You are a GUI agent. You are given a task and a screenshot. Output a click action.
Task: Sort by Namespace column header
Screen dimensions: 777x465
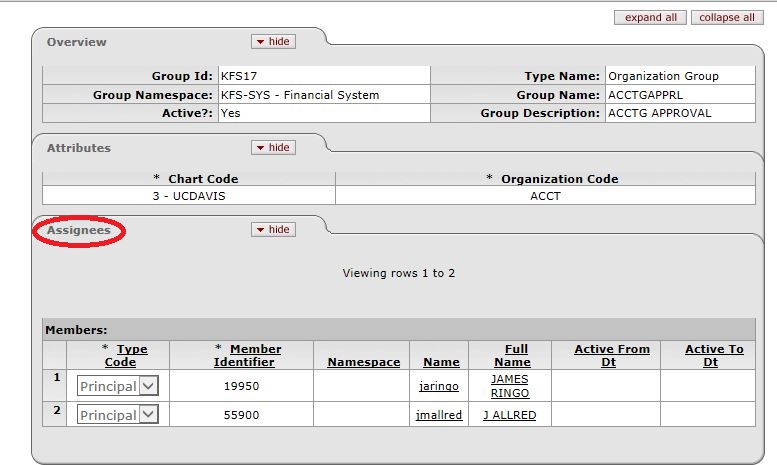(363, 362)
